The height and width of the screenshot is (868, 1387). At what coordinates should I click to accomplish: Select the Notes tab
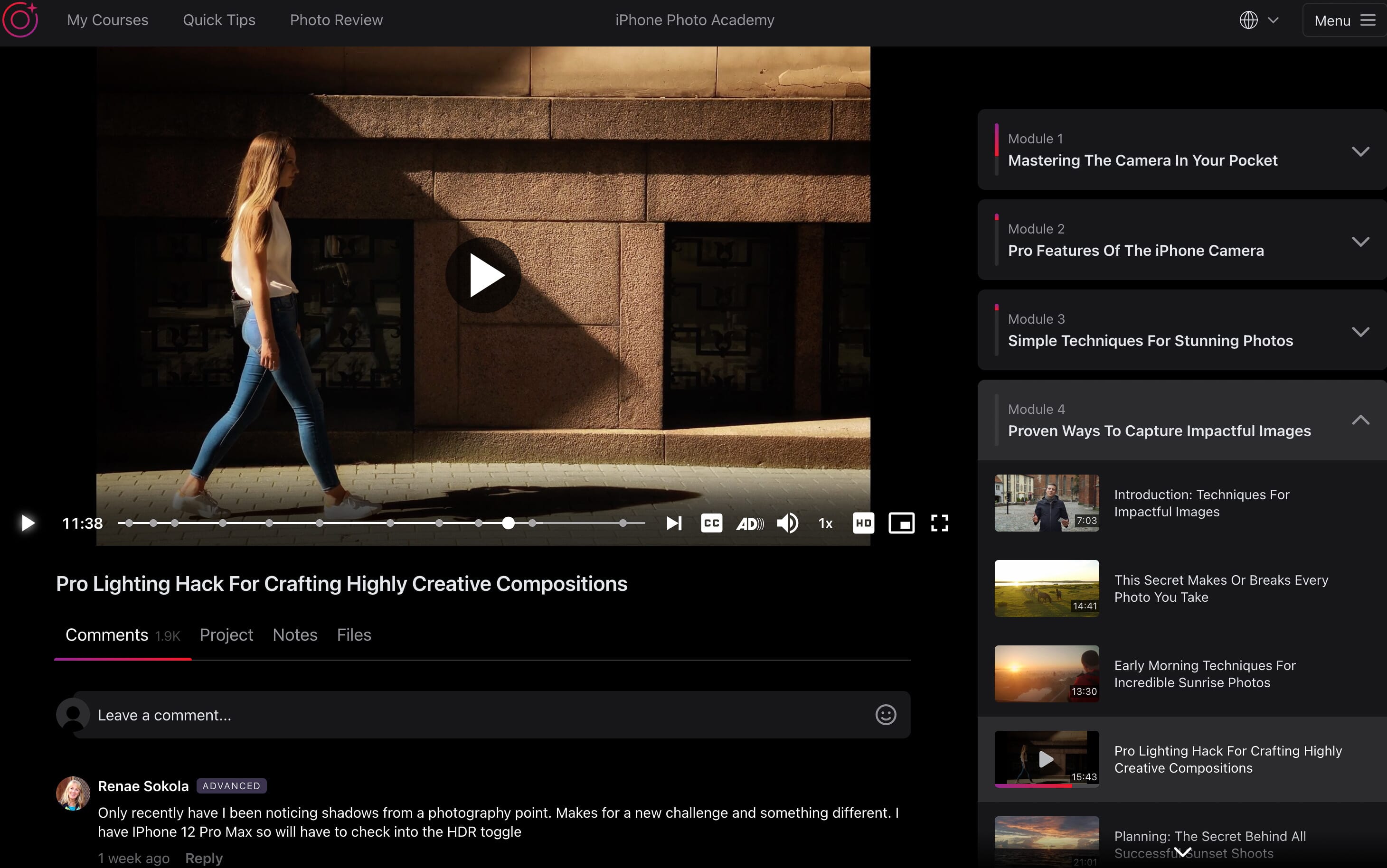295,634
